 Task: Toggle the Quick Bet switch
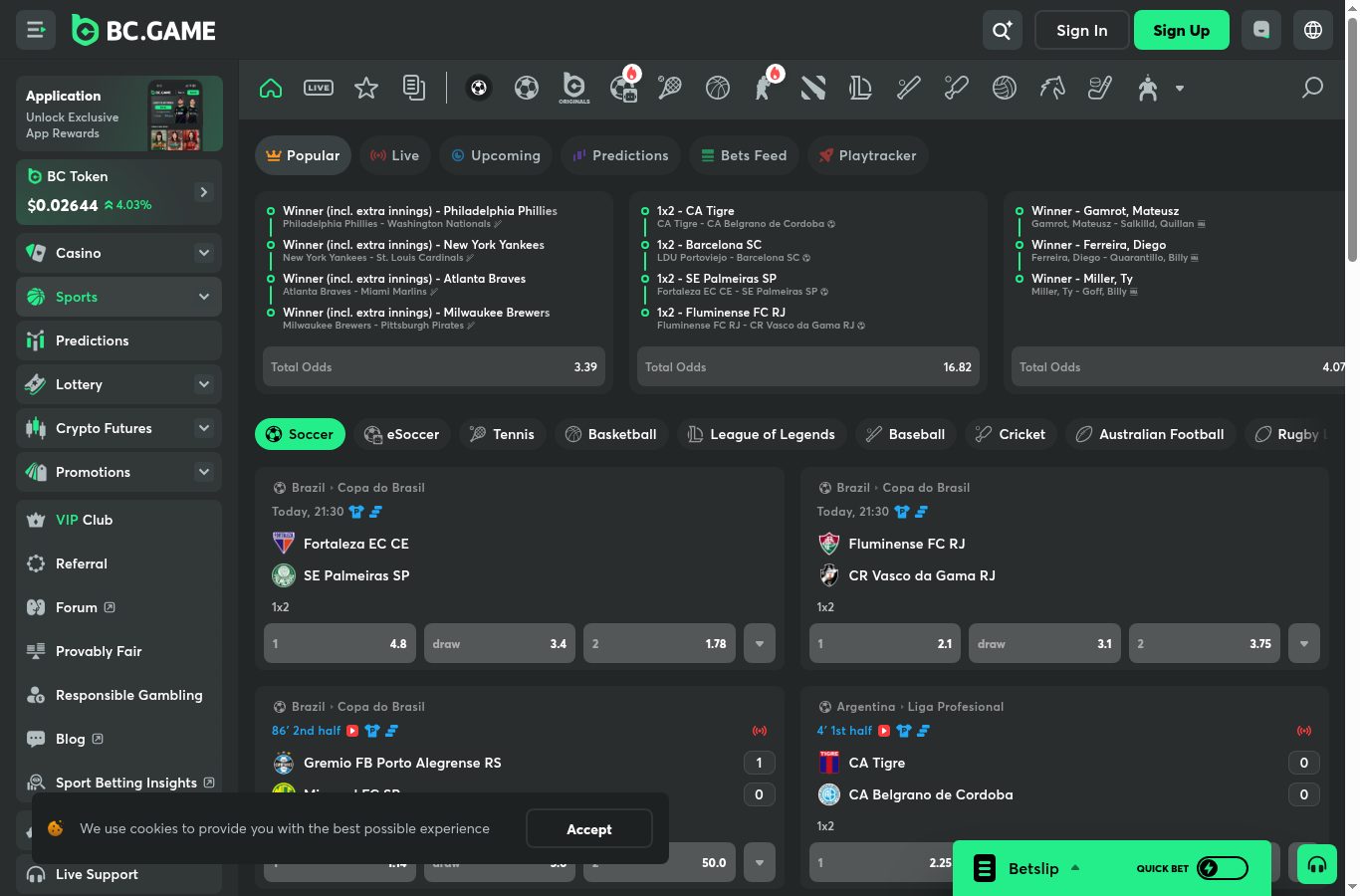(1222, 868)
